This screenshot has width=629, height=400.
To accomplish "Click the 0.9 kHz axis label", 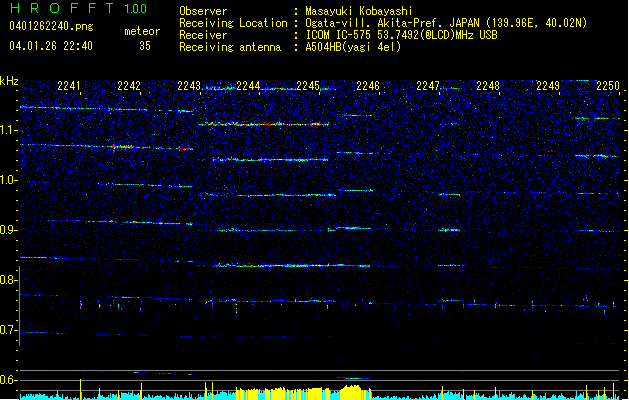I will pyautogui.click(x=8, y=230).
